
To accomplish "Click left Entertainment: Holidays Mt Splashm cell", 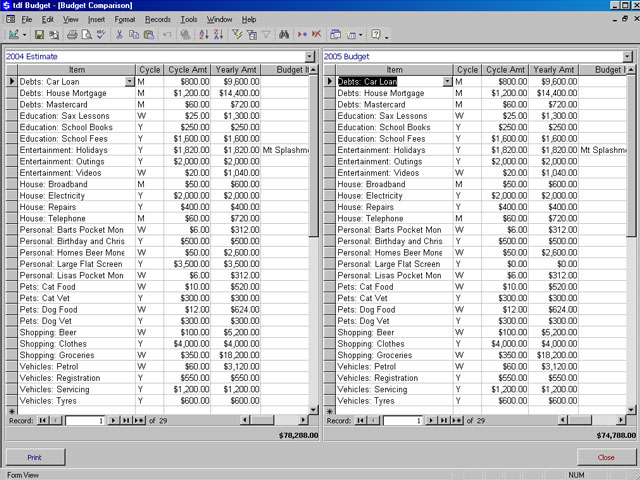I will click(285, 150).
